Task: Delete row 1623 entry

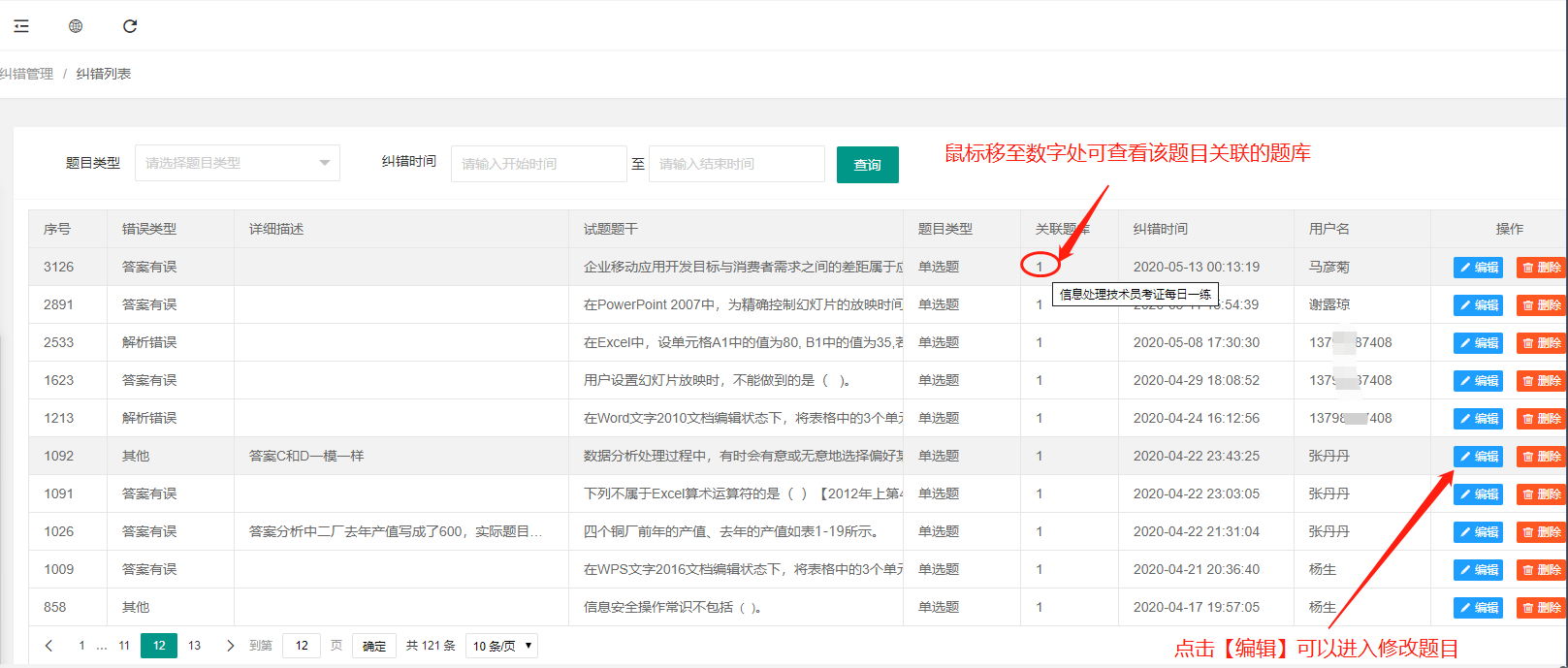Action: tap(1541, 381)
